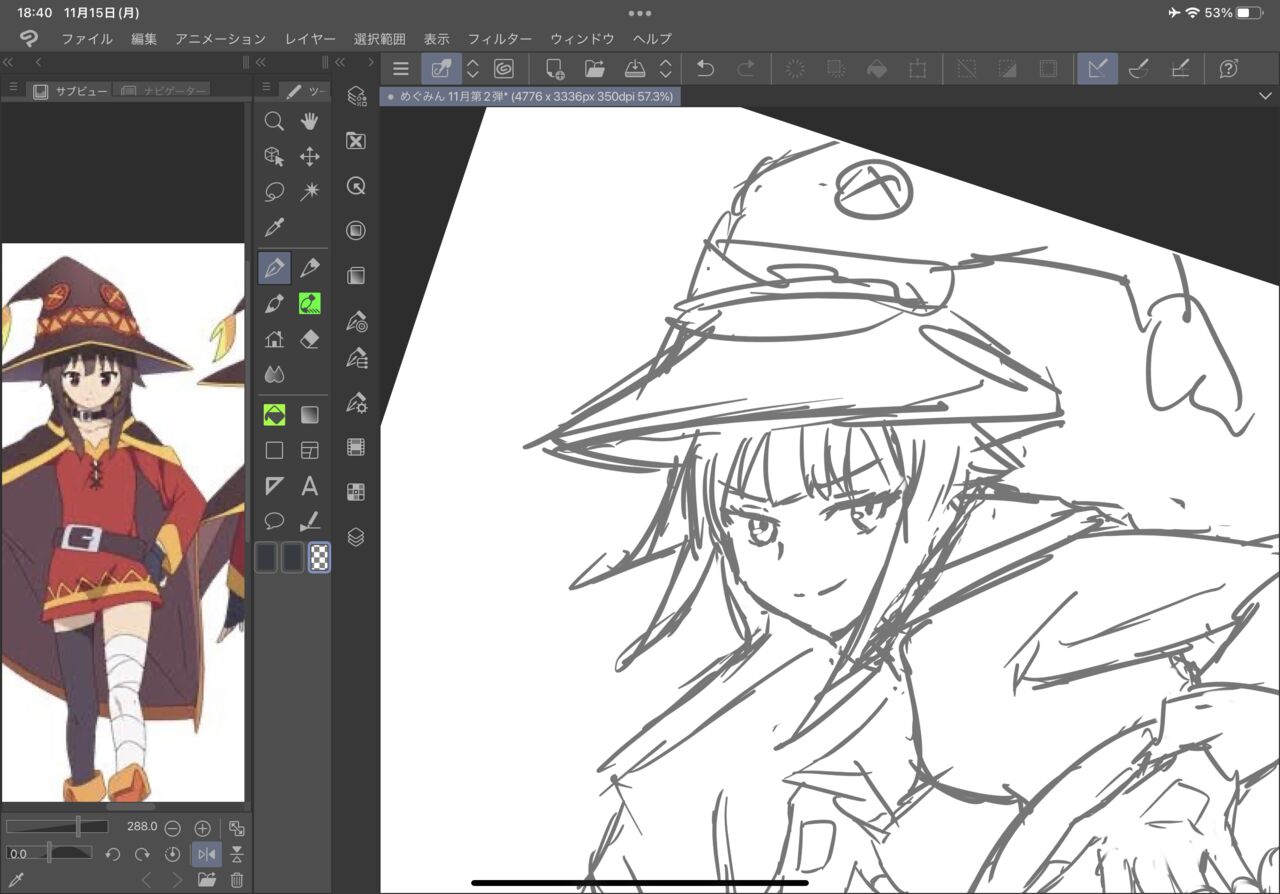Select the Lasso selection tool
Screen dimensions: 1280x894
[274, 191]
